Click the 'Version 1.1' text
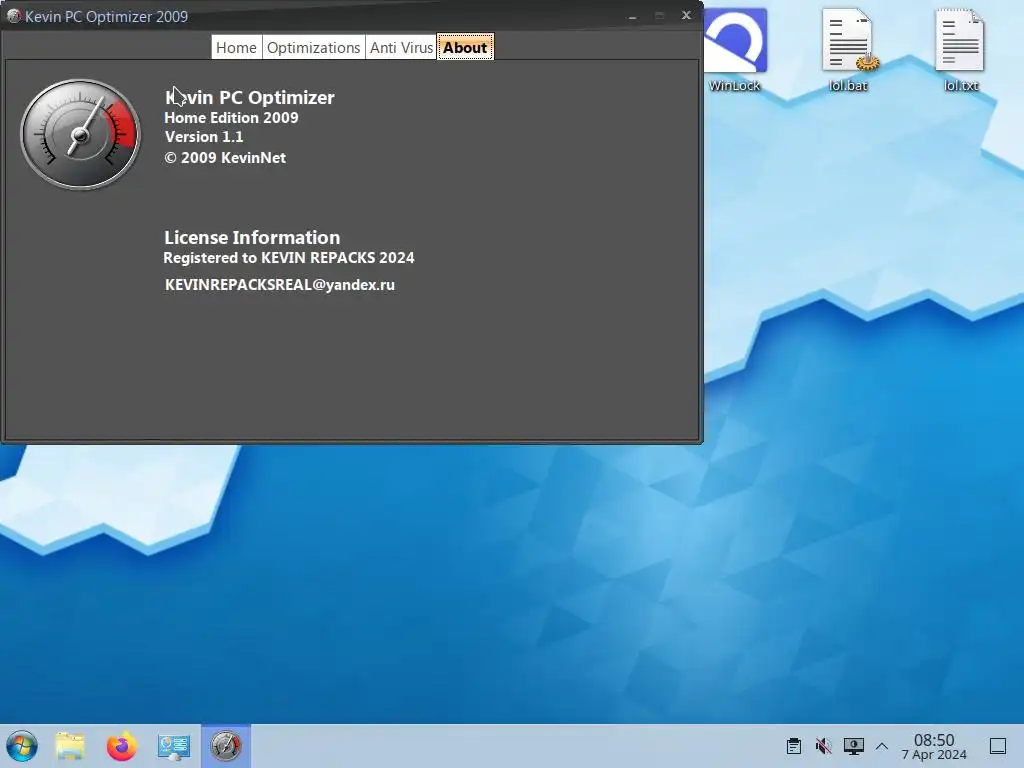1024x768 pixels. (204, 136)
